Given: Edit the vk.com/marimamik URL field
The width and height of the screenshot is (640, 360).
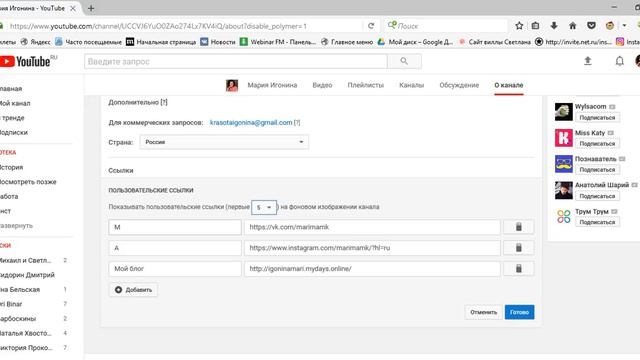Looking at the screenshot, I should [372, 227].
